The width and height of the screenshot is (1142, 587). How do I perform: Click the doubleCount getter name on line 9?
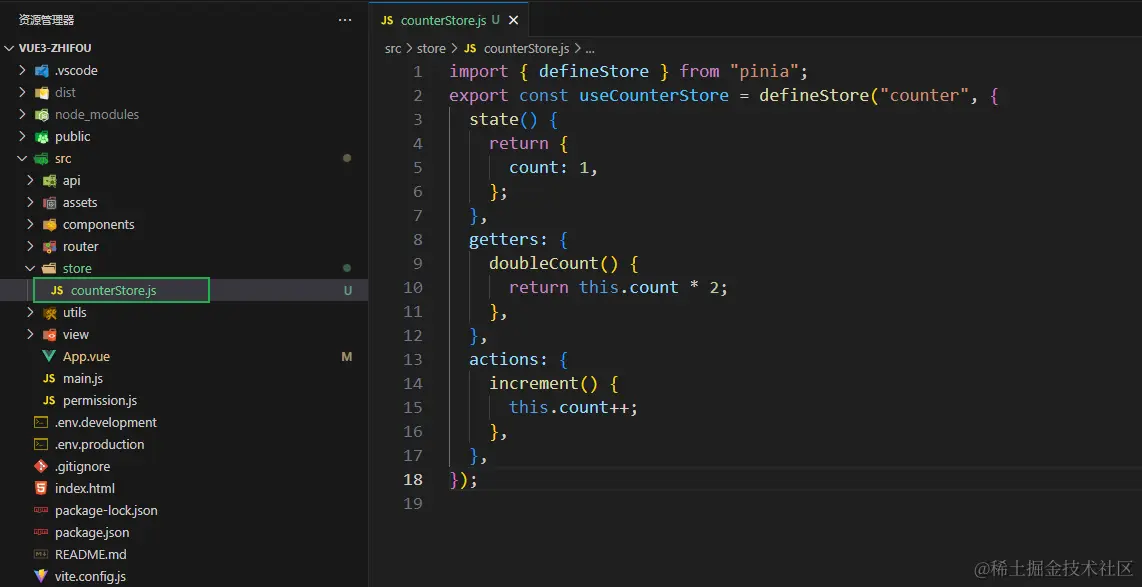pos(543,263)
